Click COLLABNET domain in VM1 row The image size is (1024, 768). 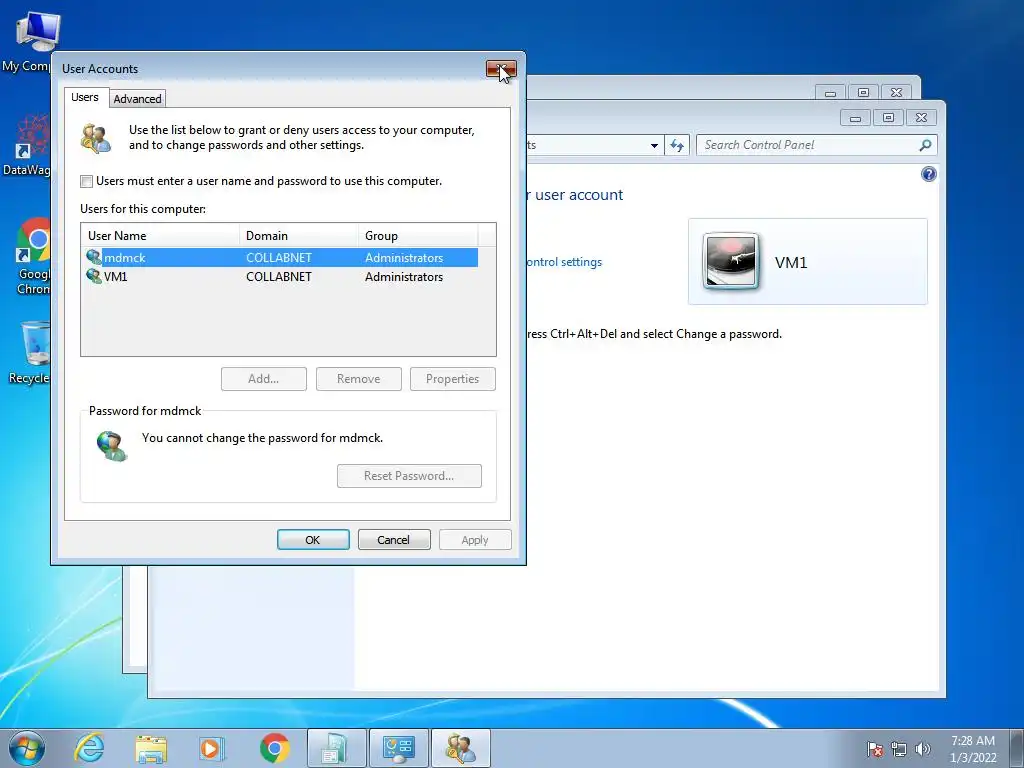[x=279, y=277]
